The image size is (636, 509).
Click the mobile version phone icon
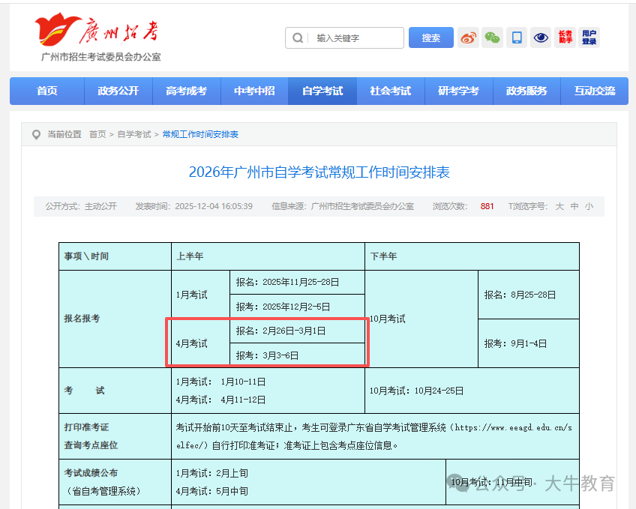coord(516,38)
